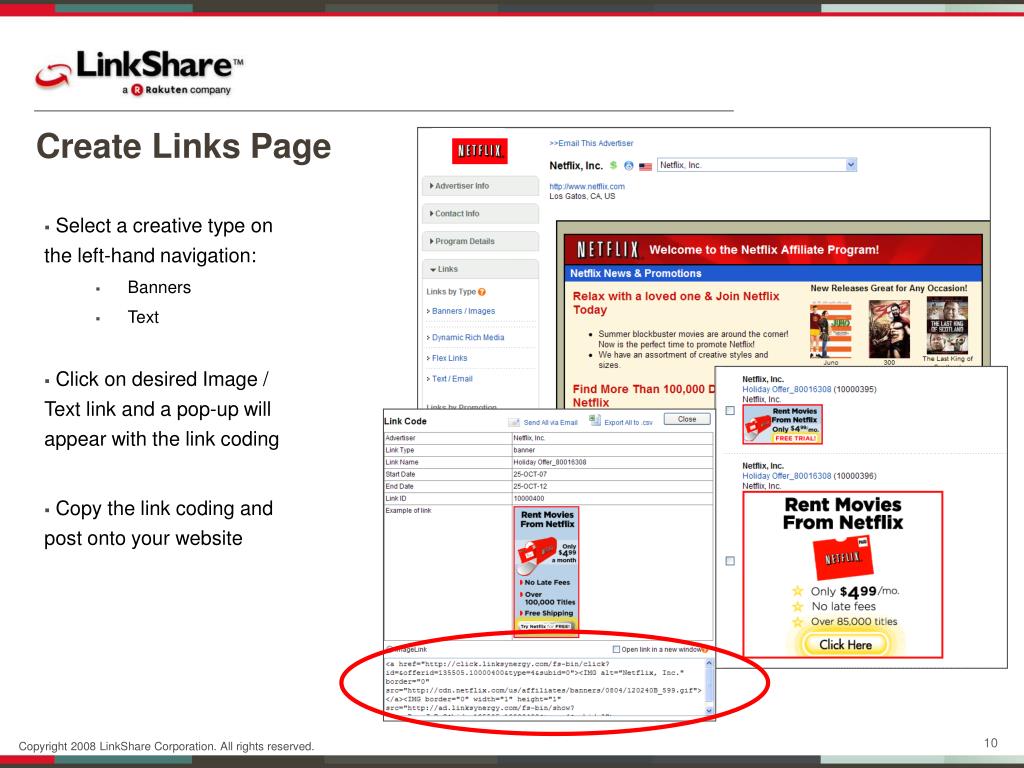Expand the Contact Info section
This screenshot has height=768, width=1024.
coord(480,214)
